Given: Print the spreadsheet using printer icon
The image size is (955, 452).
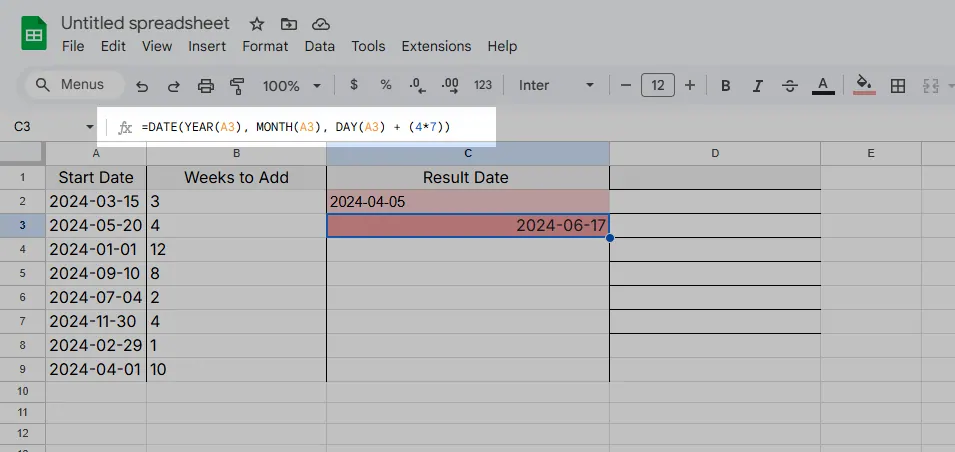Looking at the screenshot, I should (206, 86).
